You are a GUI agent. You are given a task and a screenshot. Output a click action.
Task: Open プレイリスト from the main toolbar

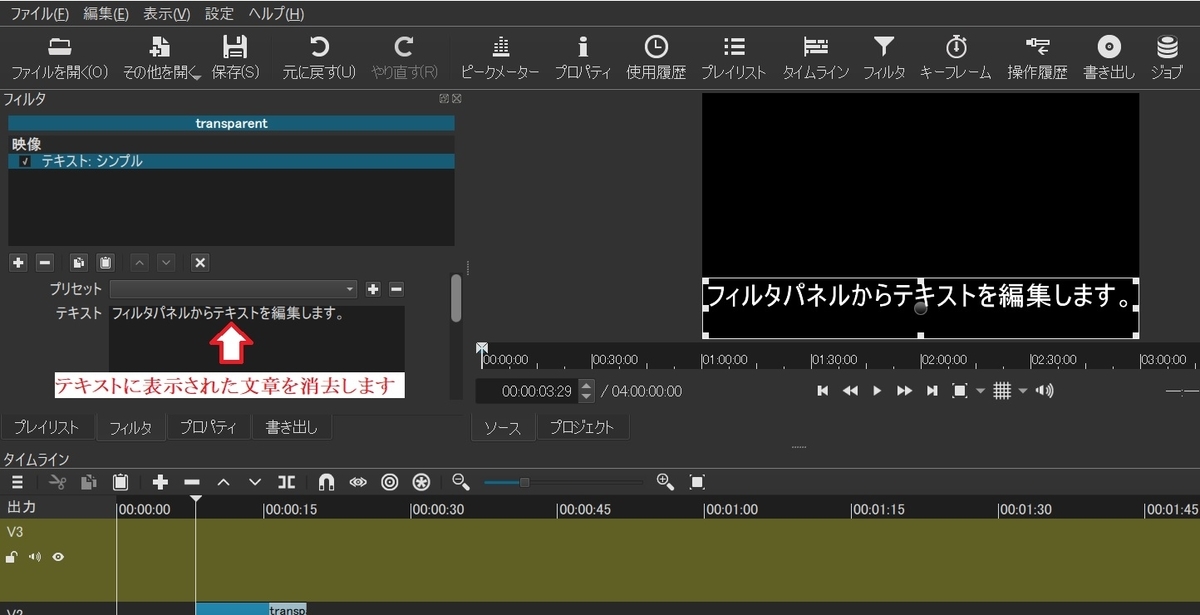pyautogui.click(x=733, y=57)
